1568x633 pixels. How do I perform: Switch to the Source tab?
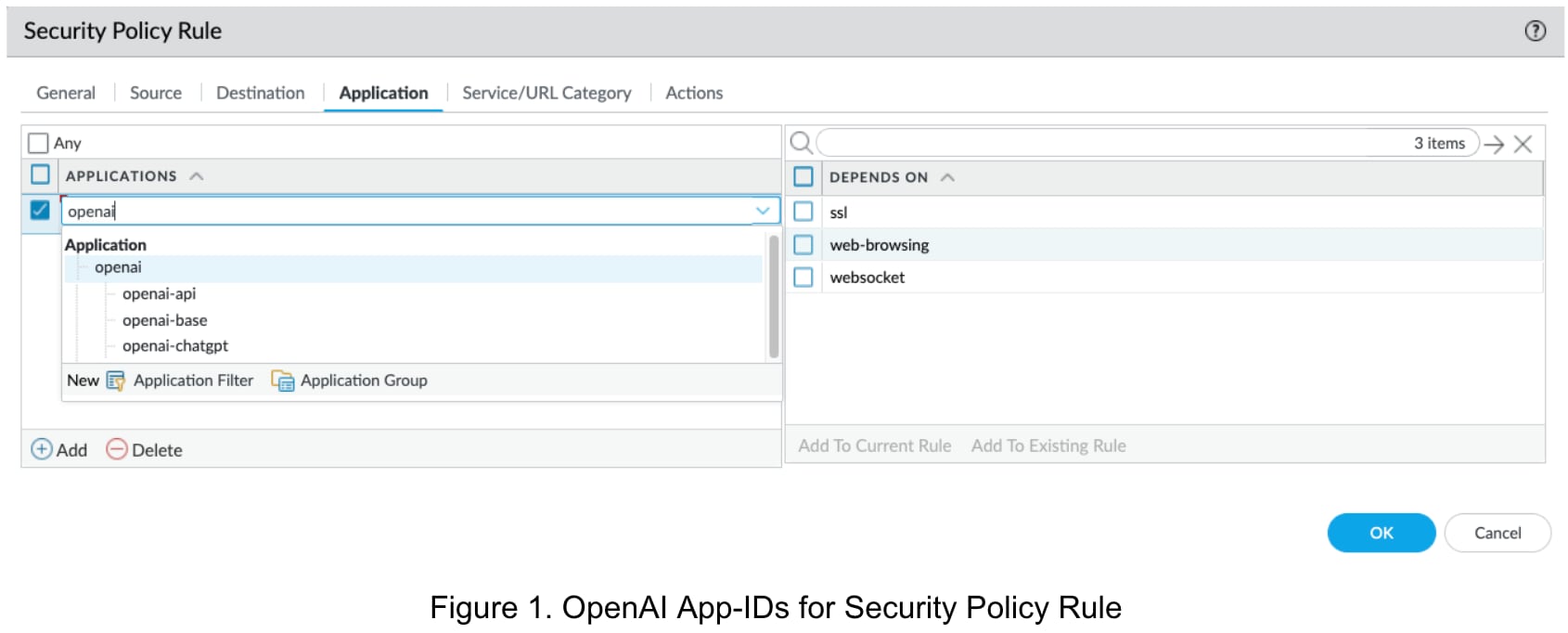(156, 93)
